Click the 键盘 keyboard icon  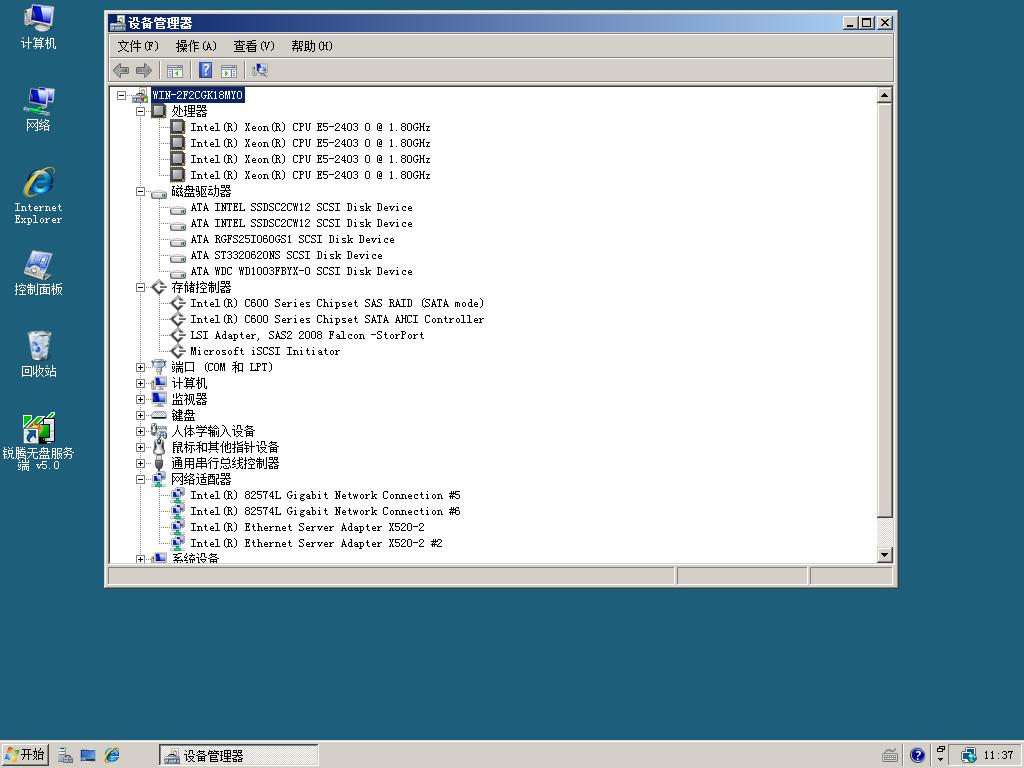159,415
